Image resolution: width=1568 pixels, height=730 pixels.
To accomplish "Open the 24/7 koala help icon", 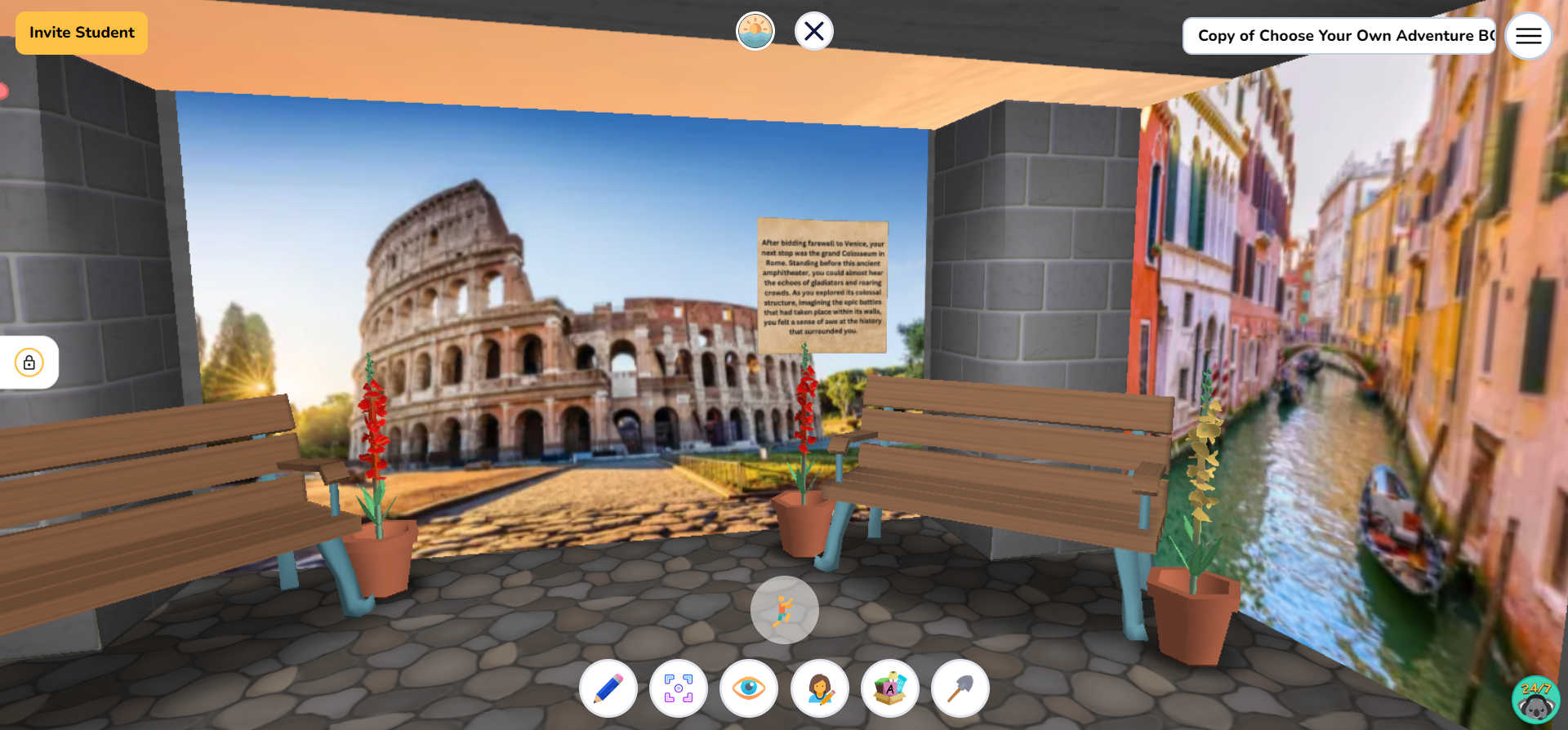I will click(1536, 700).
